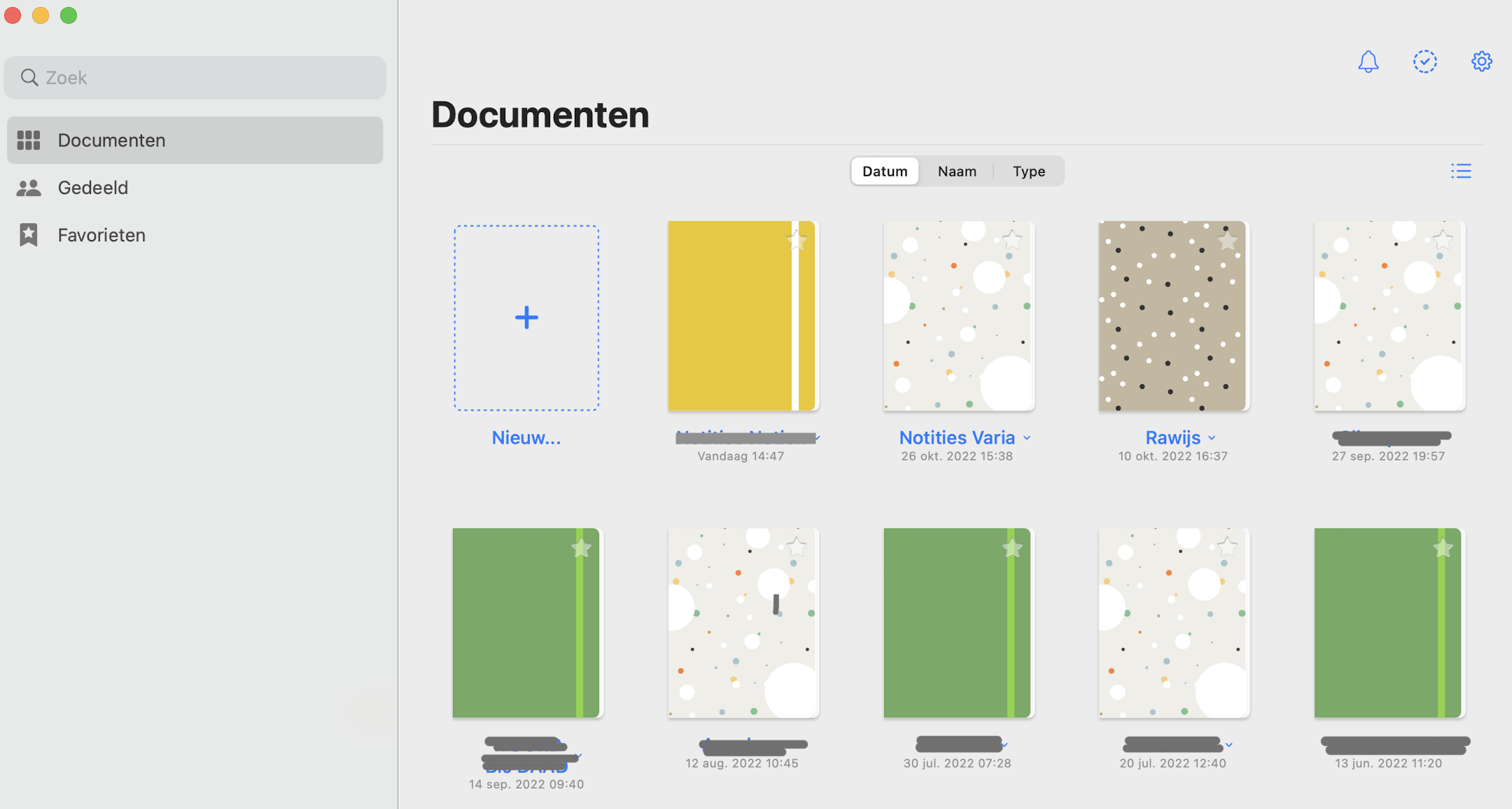The width and height of the screenshot is (1512, 809).
Task: Select Documenten in the sidebar
Action: [x=111, y=139]
